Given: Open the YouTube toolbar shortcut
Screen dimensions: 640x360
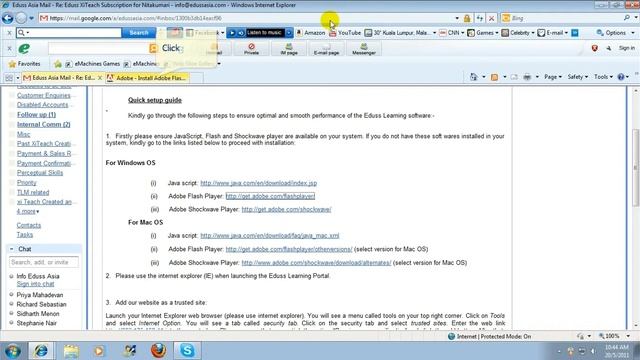Looking at the screenshot, I should tap(345, 33).
